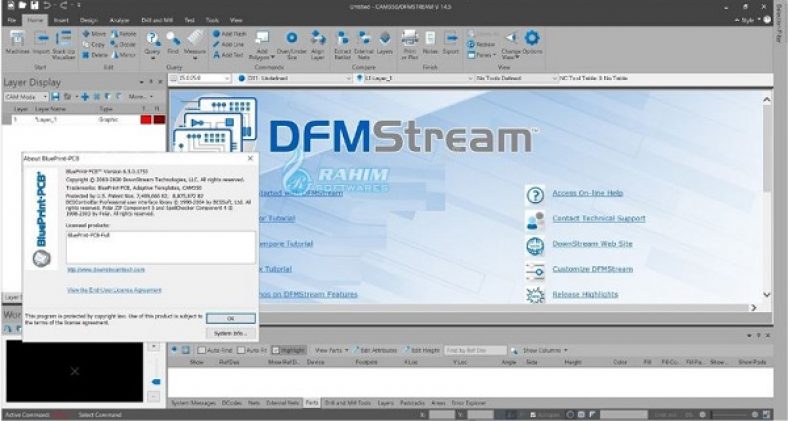Switch to the Analyze ribbon tab

(x=119, y=20)
